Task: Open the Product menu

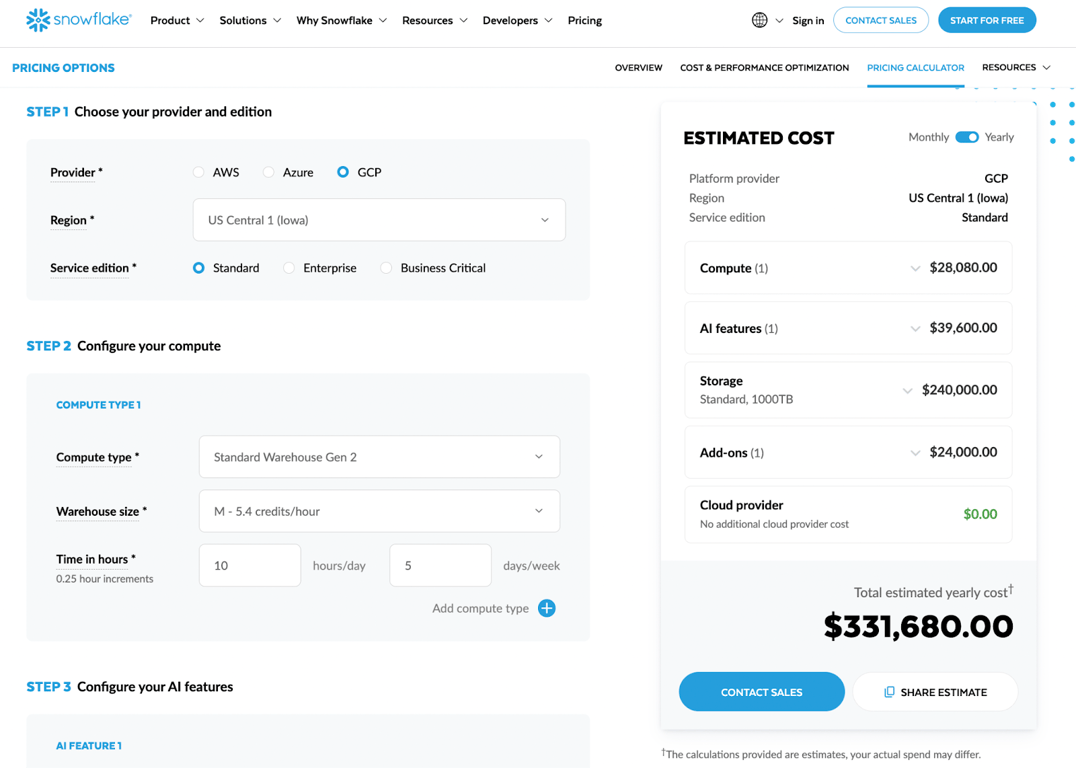Action: [177, 21]
